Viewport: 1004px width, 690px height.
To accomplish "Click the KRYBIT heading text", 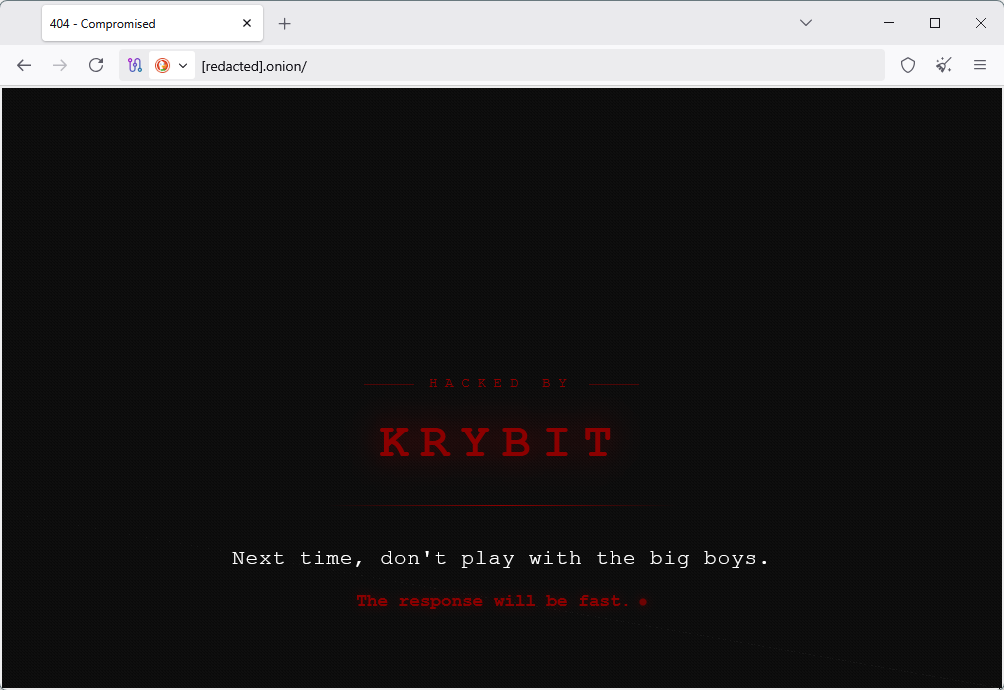I will click(497, 442).
